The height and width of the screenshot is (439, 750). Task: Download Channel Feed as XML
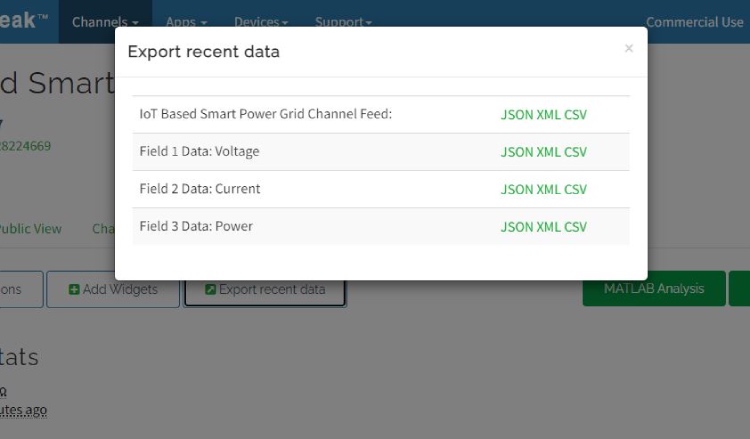(x=548, y=115)
